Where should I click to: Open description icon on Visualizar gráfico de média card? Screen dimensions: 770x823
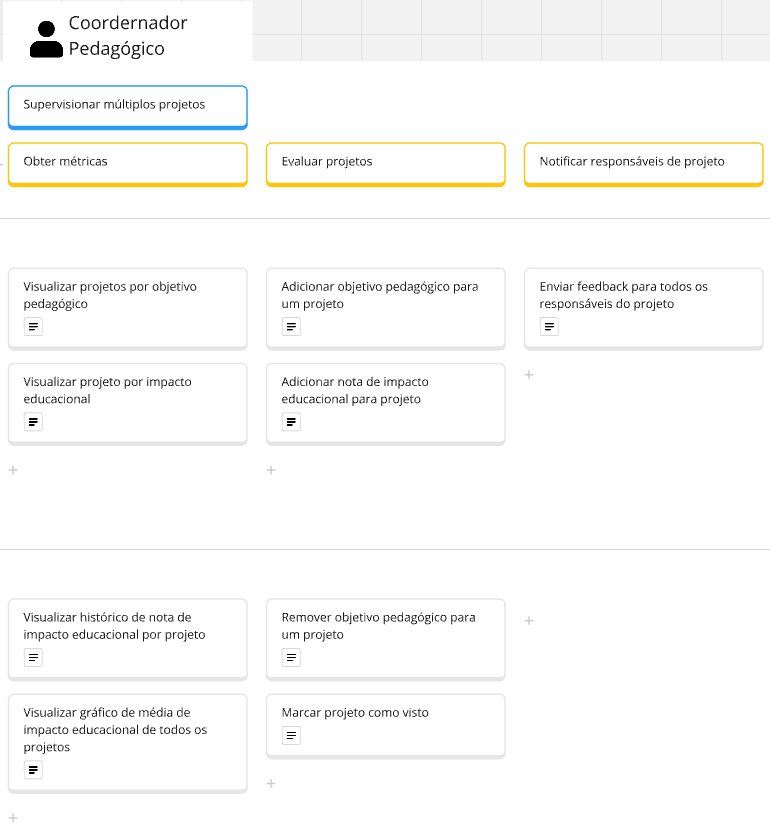pos(33,770)
